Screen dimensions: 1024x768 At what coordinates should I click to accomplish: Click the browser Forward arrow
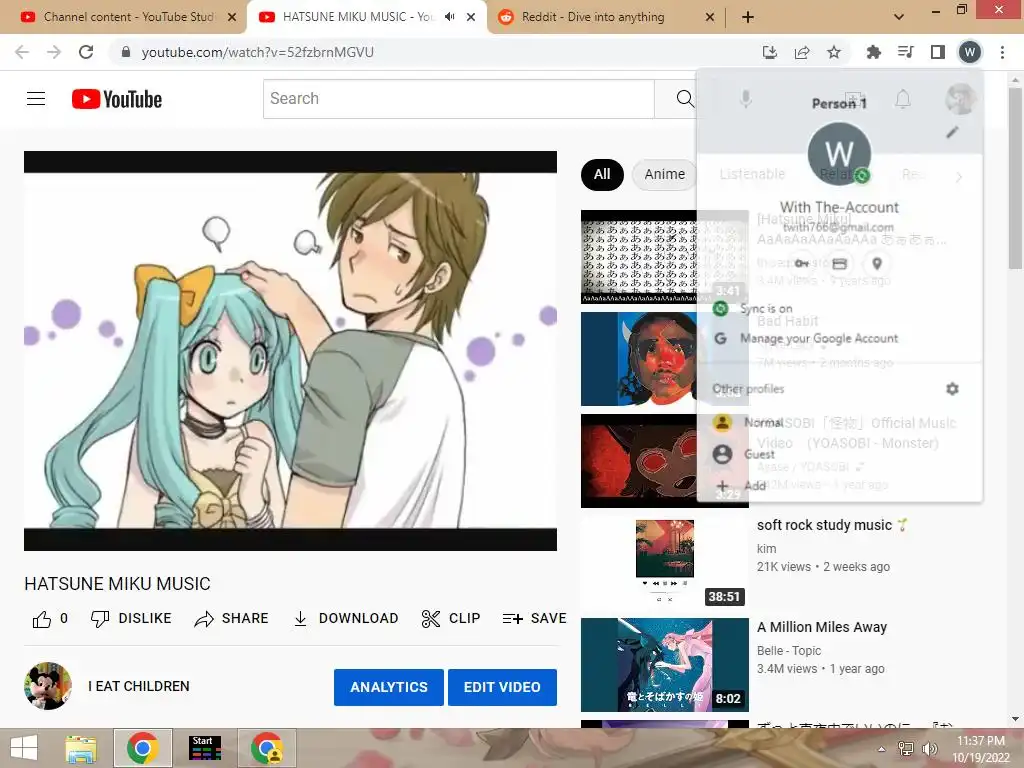click(x=54, y=52)
